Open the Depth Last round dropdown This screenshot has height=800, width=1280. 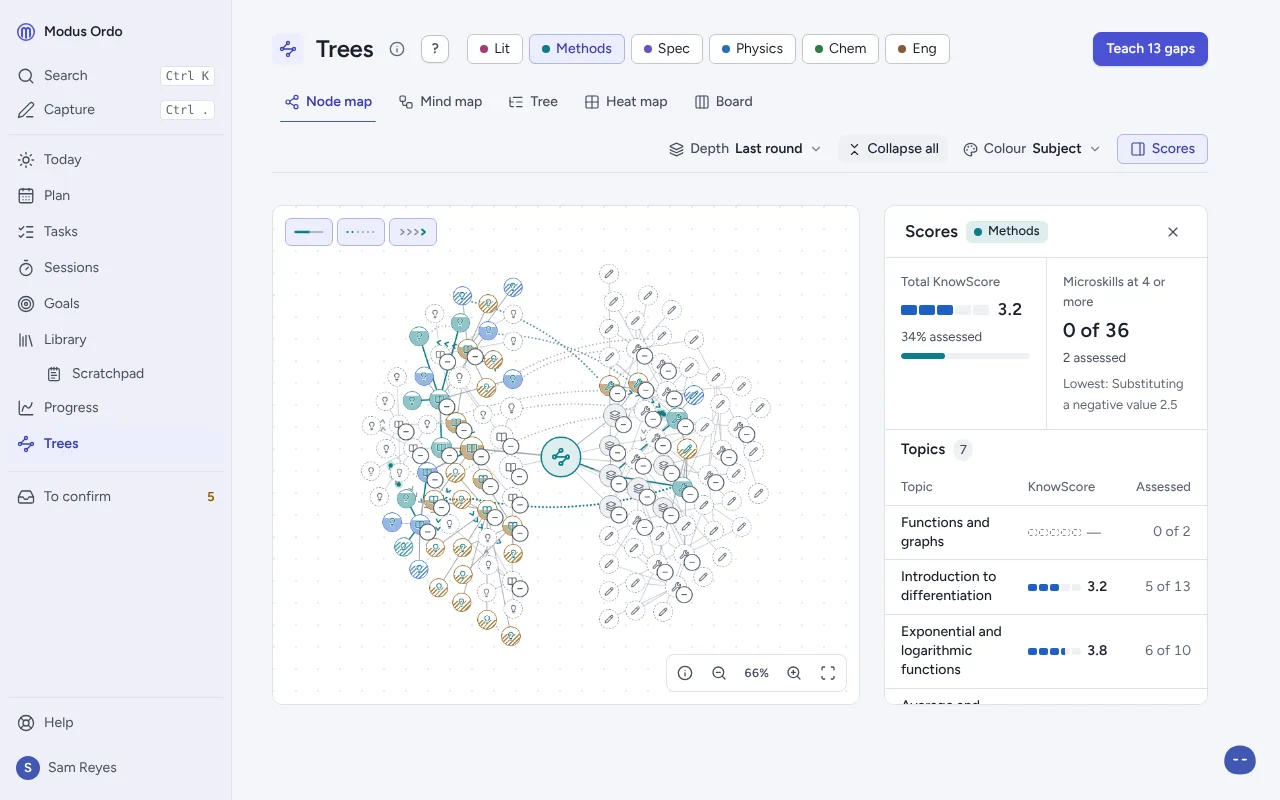[x=745, y=149]
